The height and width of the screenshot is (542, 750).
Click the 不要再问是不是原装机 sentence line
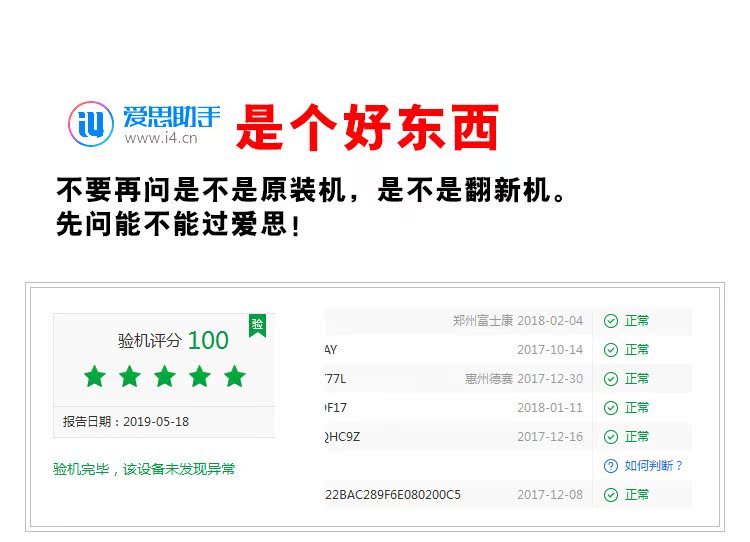[x=312, y=190]
